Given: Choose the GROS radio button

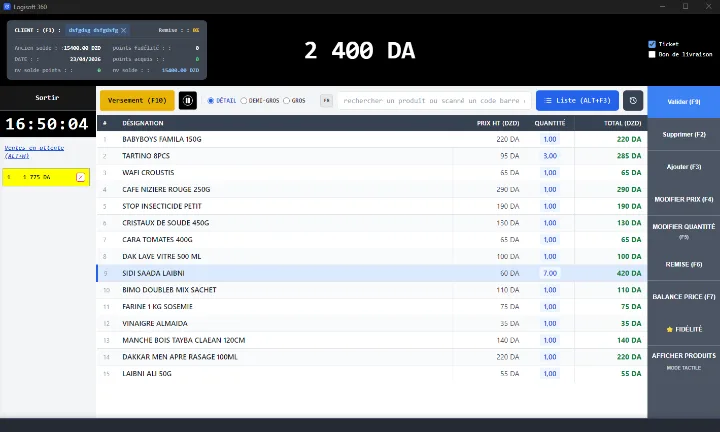Looking at the screenshot, I should click(287, 101).
